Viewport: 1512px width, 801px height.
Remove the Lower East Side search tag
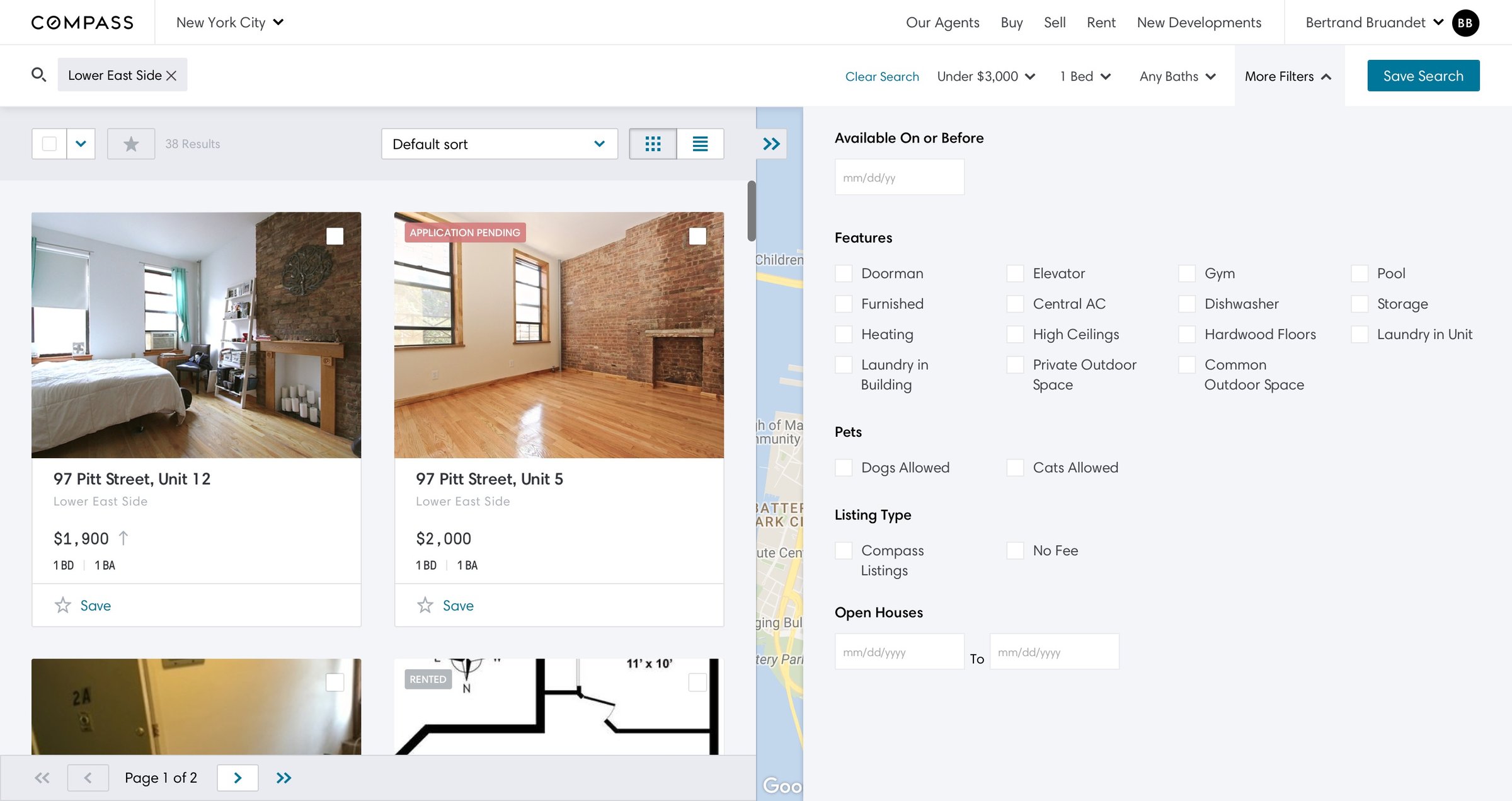pos(171,76)
